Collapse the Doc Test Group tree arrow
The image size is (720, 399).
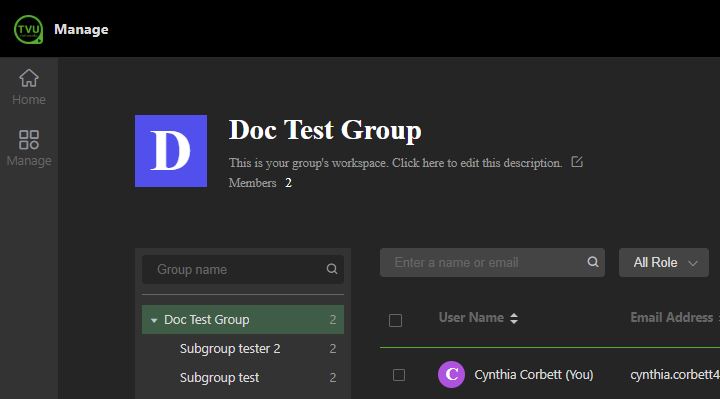pyautogui.click(x=154, y=320)
